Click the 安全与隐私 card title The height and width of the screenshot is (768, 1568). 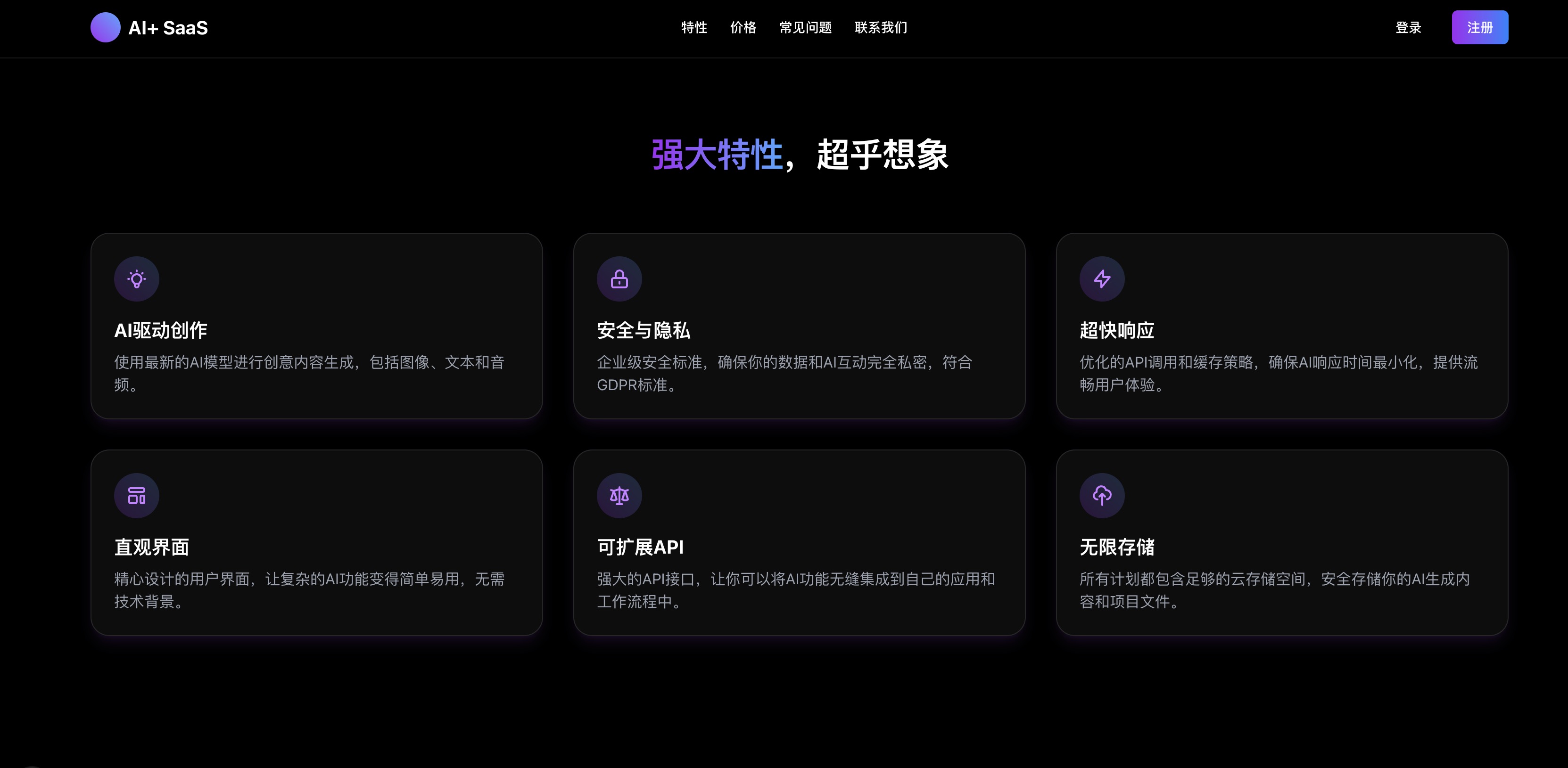(644, 330)
